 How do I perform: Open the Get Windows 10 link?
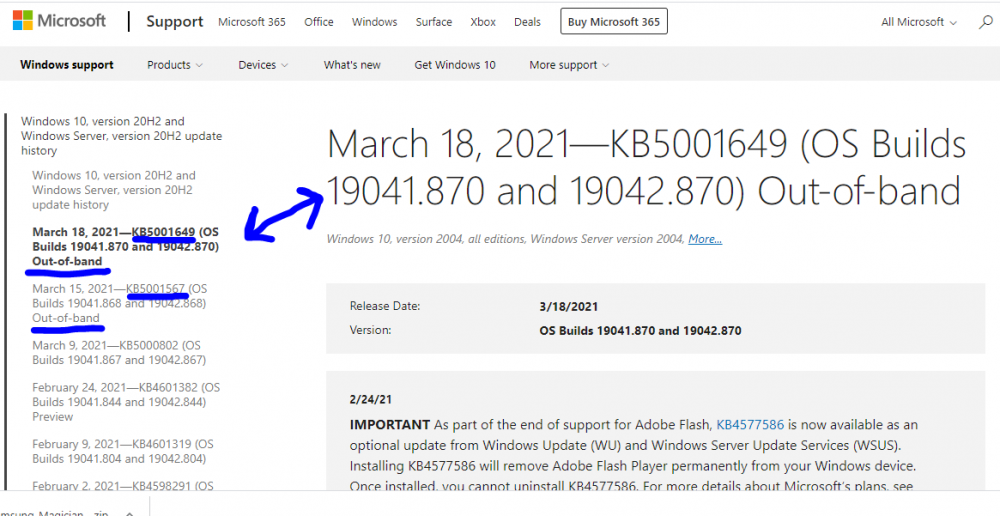pyautogui.click(x=455, y=64)
